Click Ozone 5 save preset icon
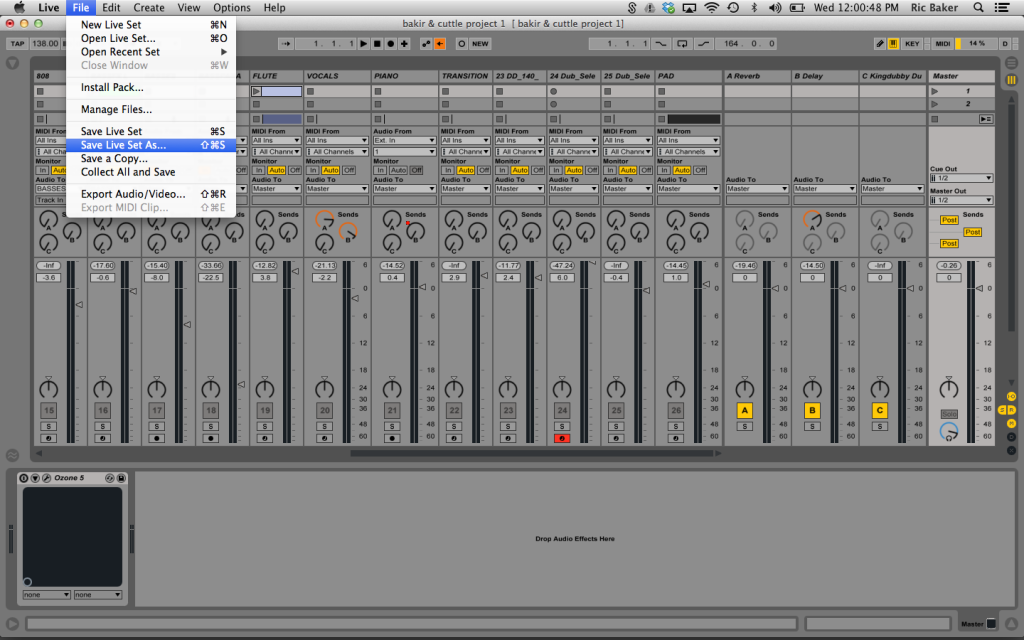Viewport: 1024px width, 640px height. 121,478
